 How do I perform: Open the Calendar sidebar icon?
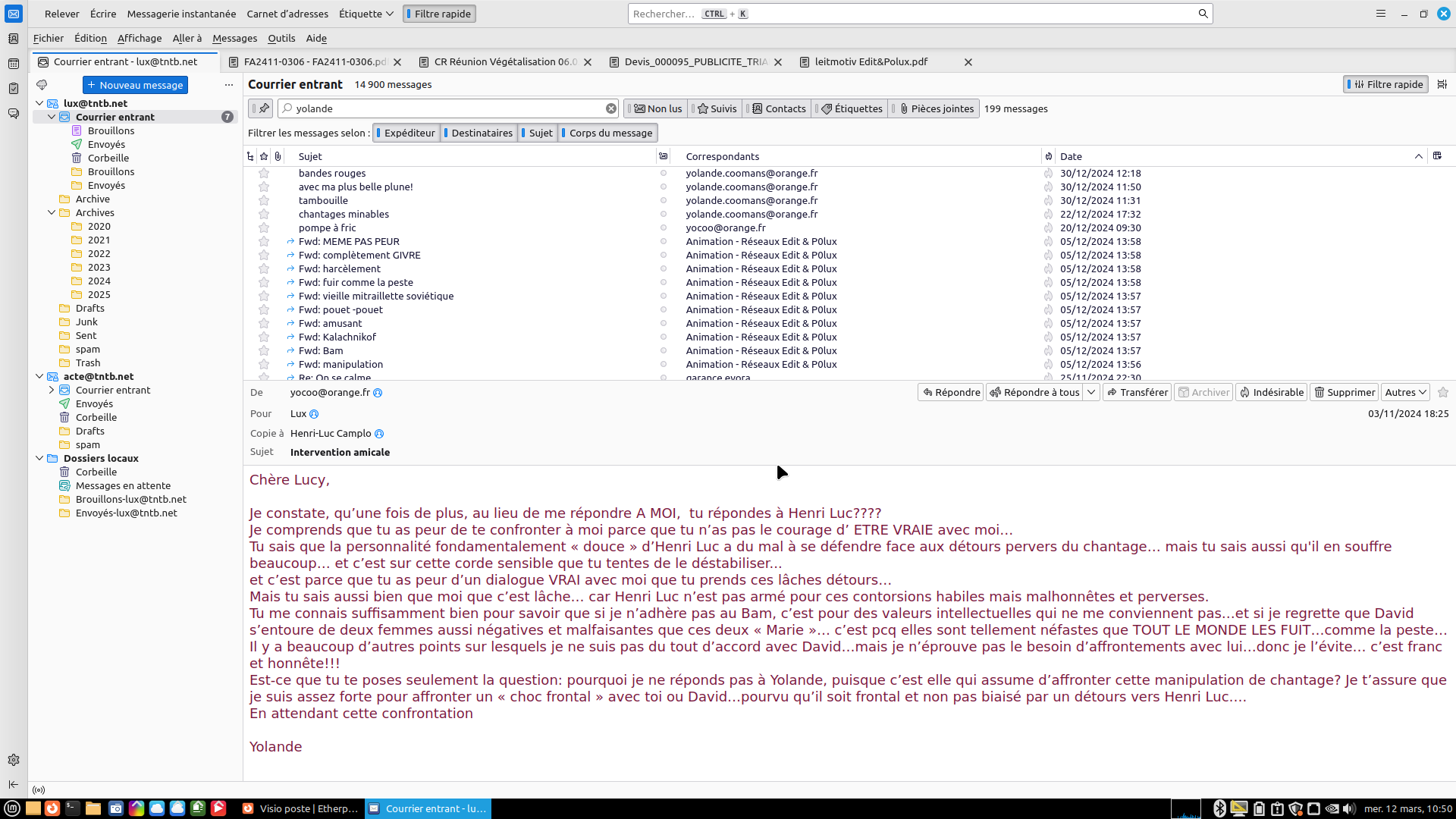tap(13, 64)
